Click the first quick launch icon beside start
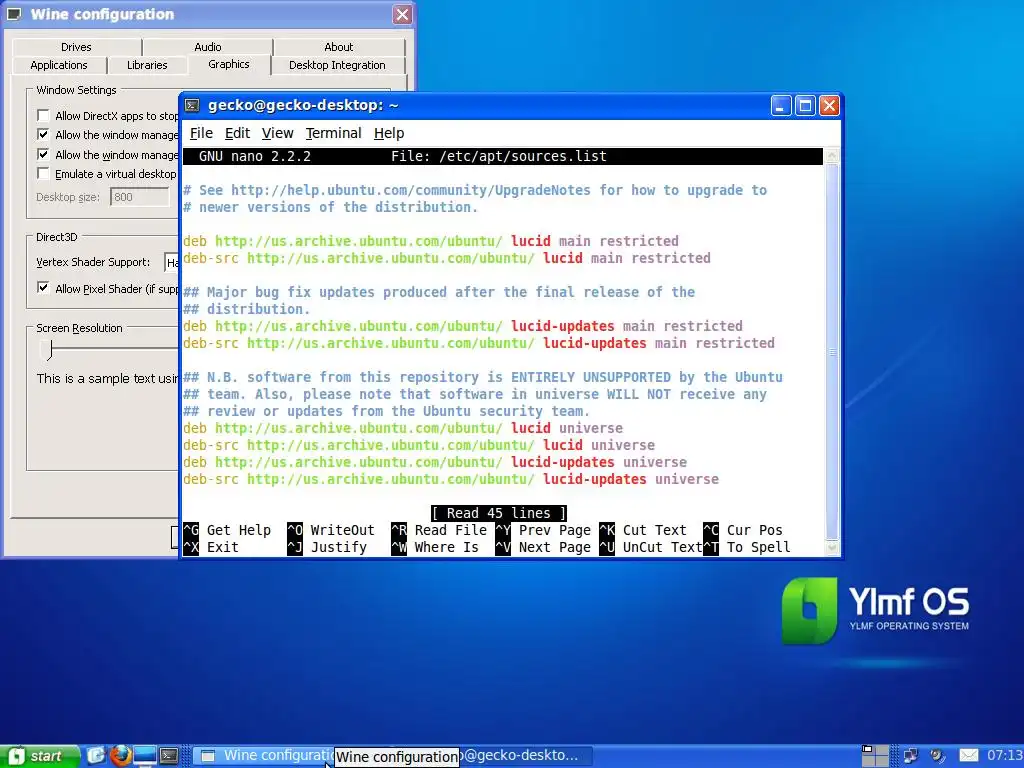 (96, 756)
